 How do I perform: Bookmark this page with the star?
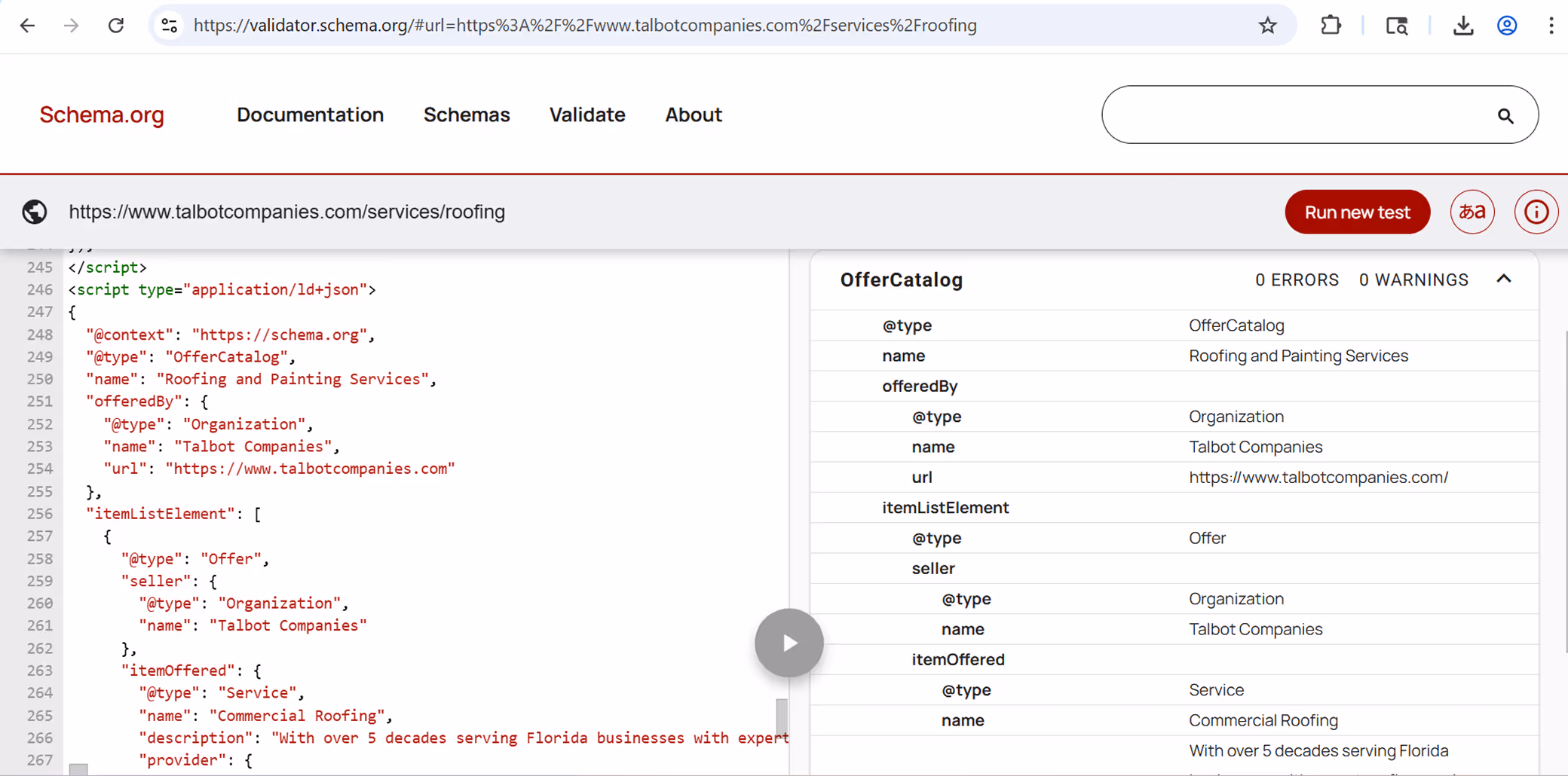(1267, 26)
